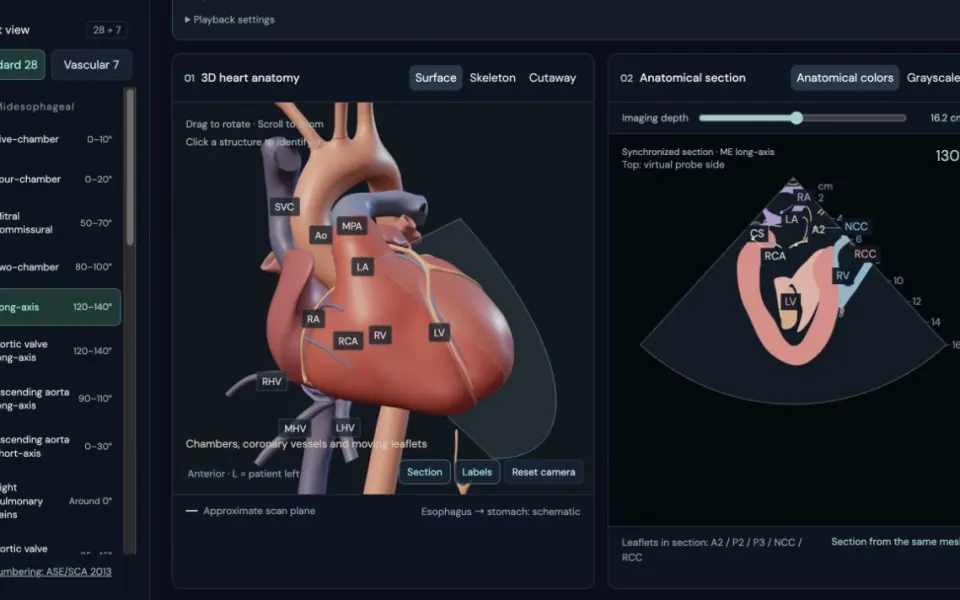The width and height of the screenshot is (960, 600).
Task: Click the MHV label on the model
Action: click(x=295, y=428)
